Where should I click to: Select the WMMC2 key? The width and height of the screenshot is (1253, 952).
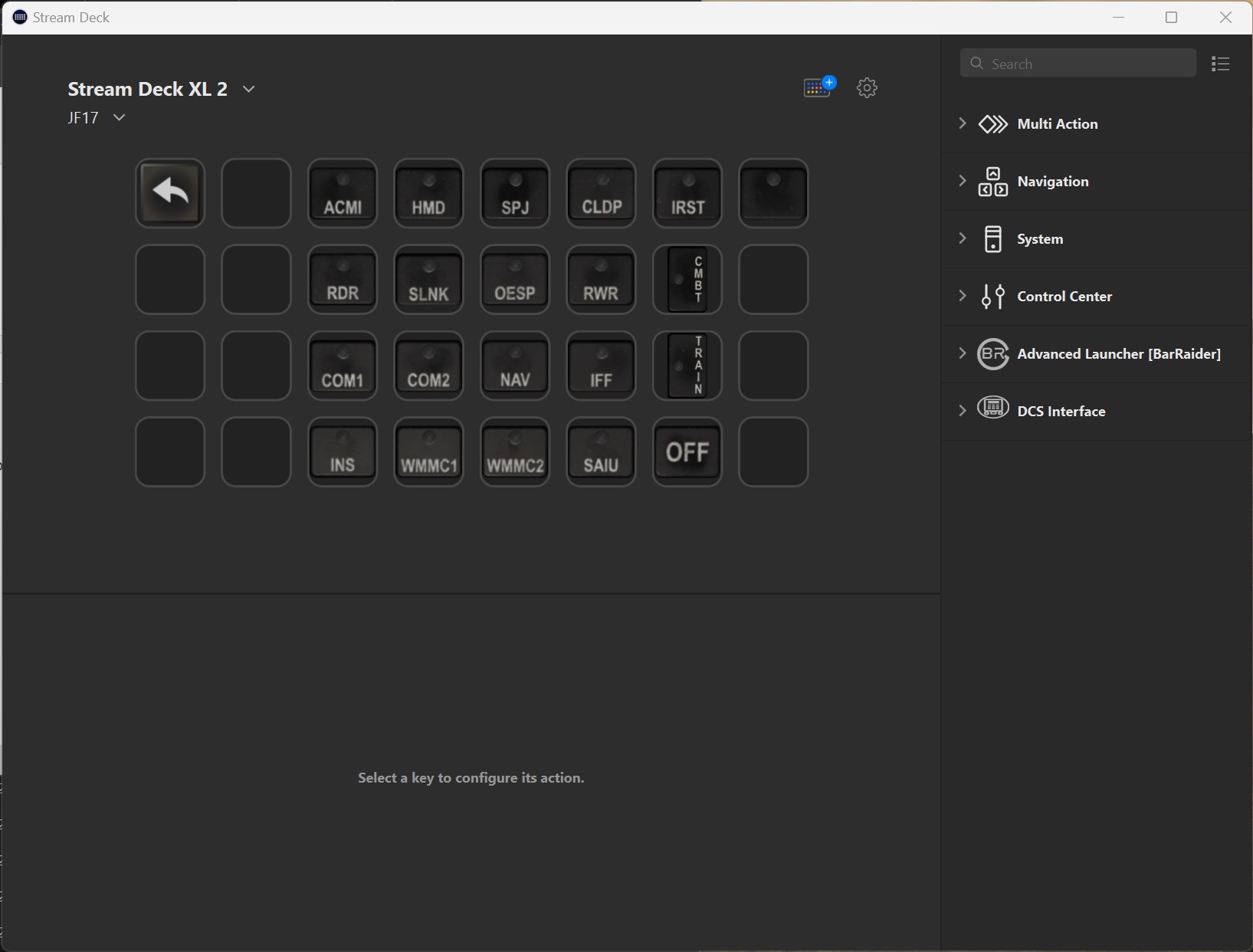(x=515, y=452)
